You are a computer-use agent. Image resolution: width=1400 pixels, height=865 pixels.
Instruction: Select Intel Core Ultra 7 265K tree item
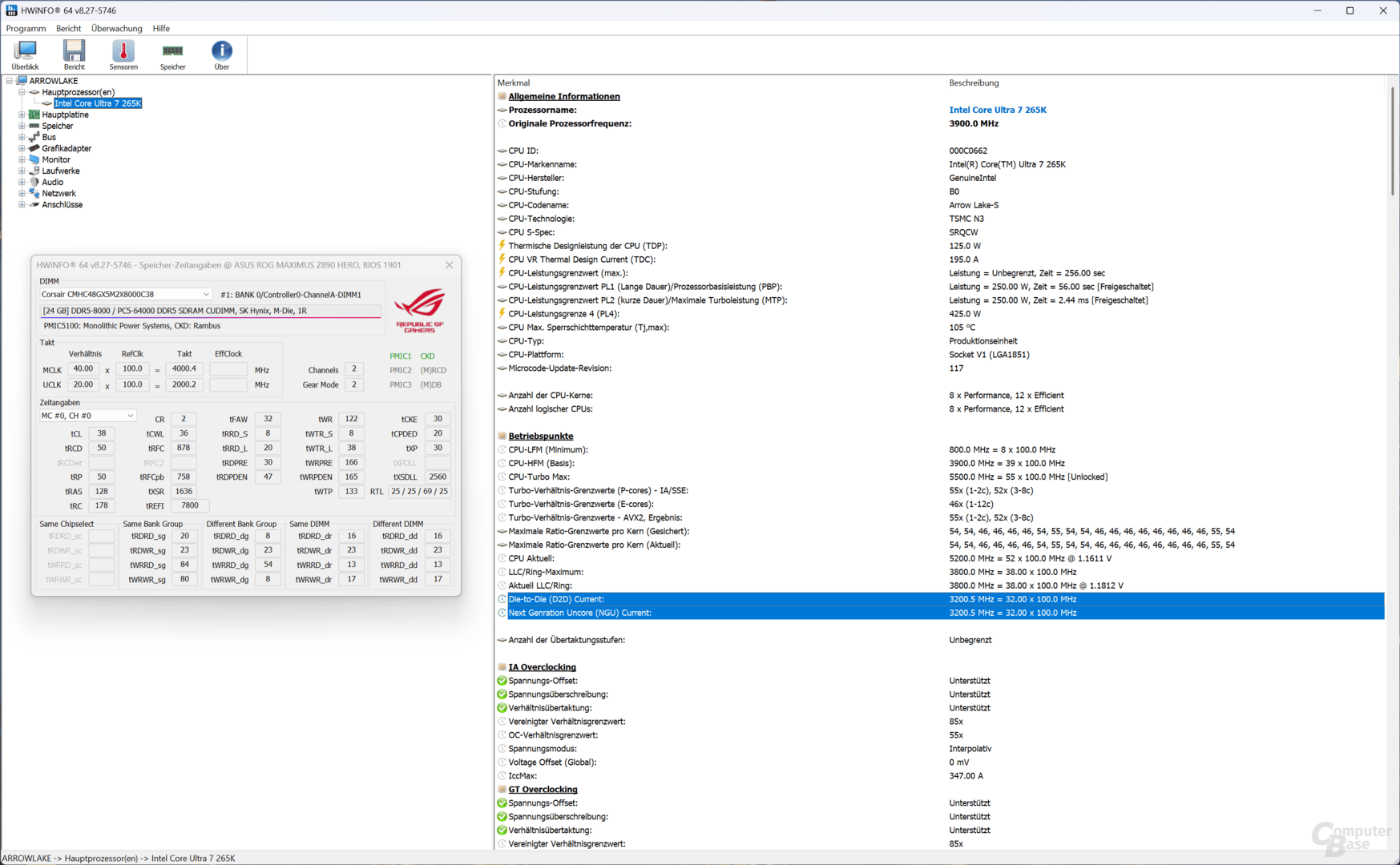tap(98, 103)
